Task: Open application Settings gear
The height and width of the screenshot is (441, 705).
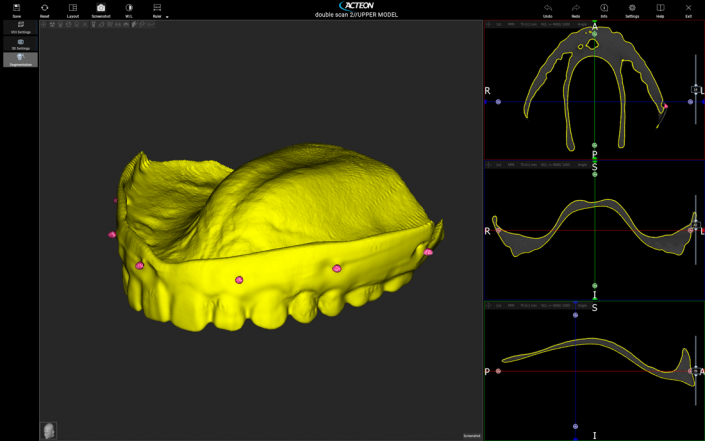Action: [632, 10]
